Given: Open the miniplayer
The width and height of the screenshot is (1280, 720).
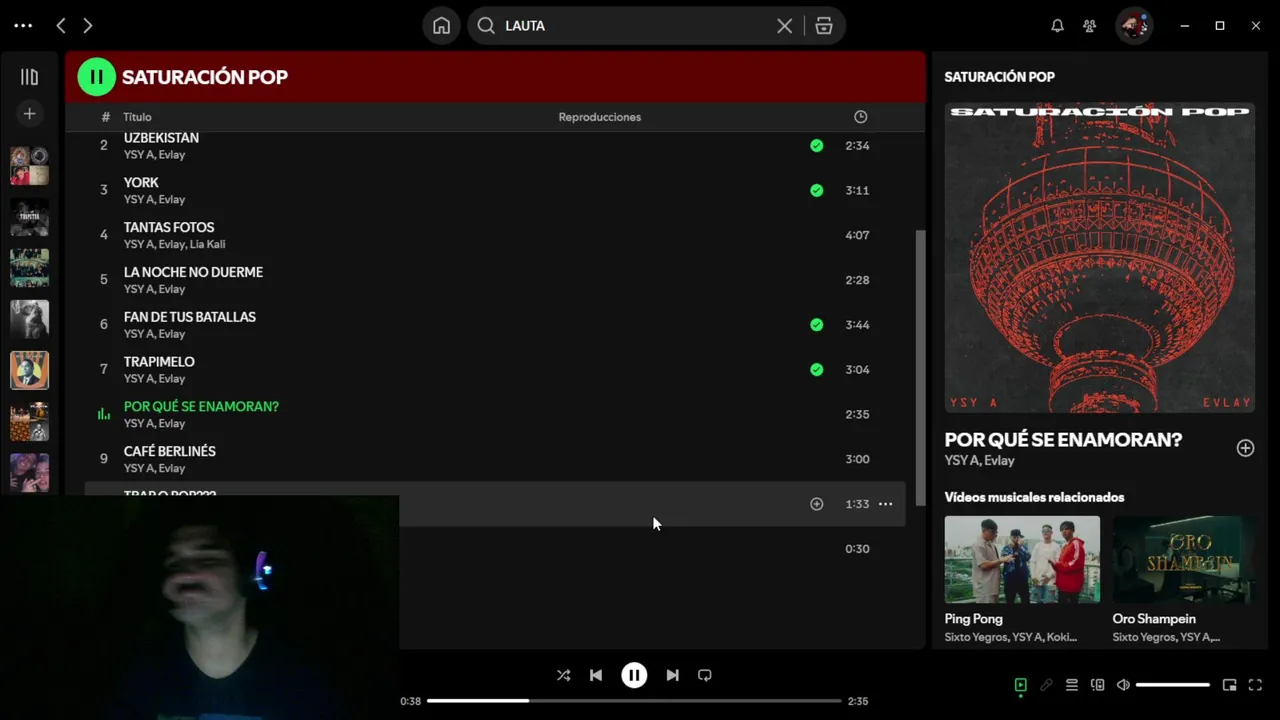Looking at the screenshot, I should coord(1230,685).
